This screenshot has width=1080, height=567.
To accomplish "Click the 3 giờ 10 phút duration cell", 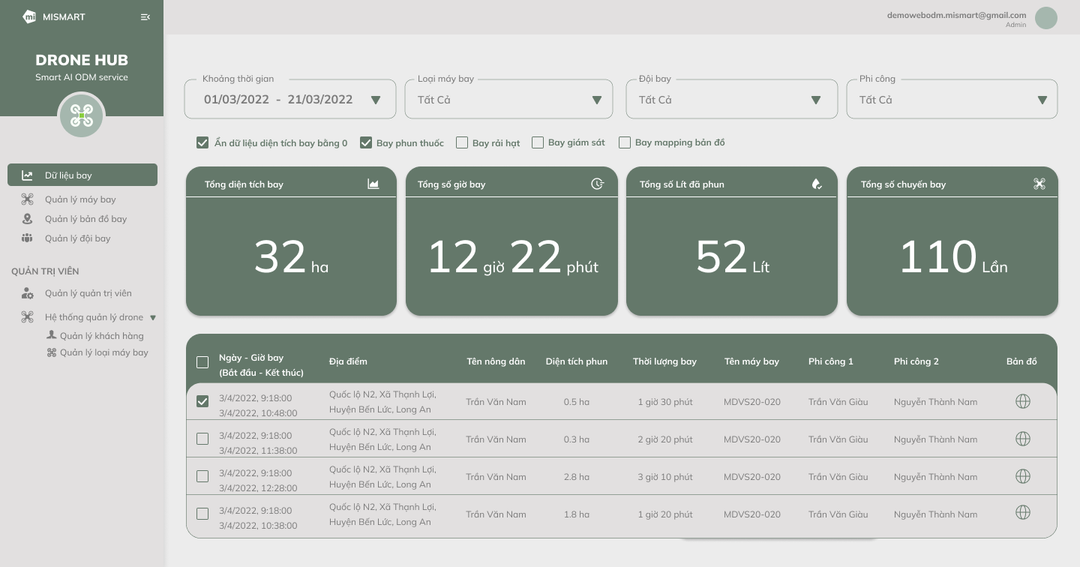I will point(665,477).
